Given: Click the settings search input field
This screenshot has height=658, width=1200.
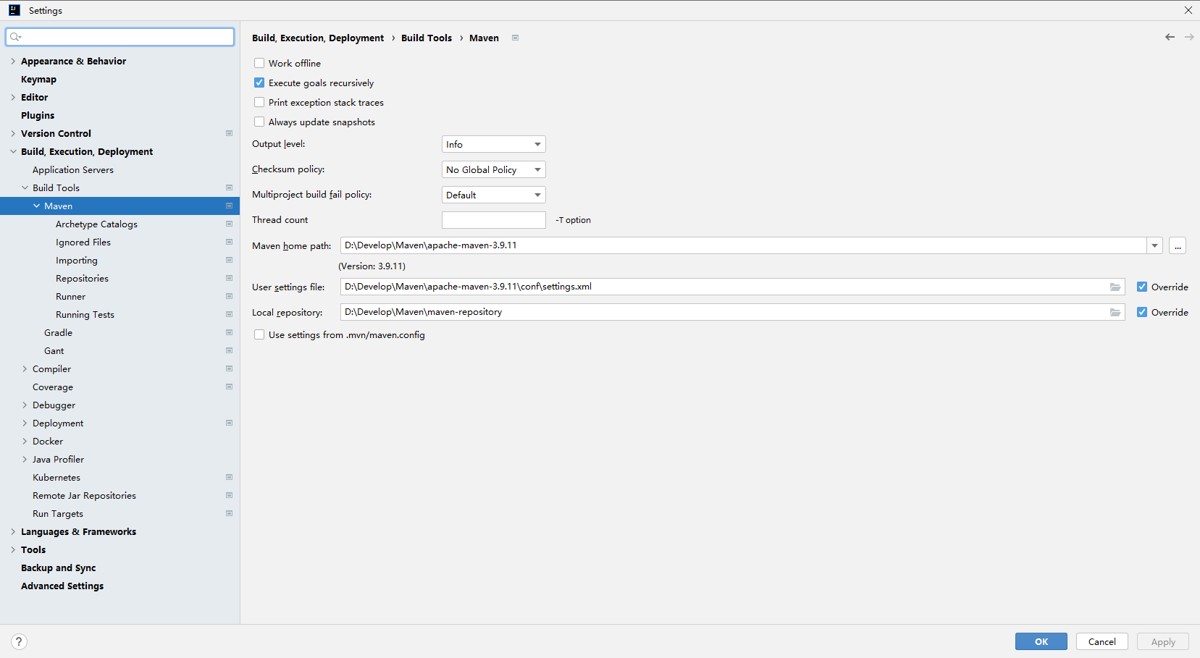Looking at the screenshot, I should (x=120, y=37).
